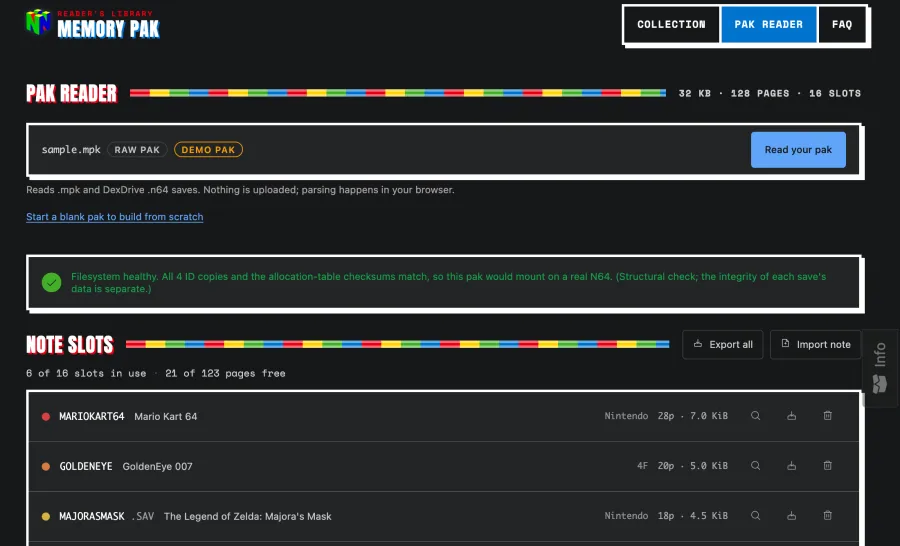Inspect the MAJORASMASK note with magnifier icon
Image resolution: width=900 pixels, height=546 pixels.
pos(755,516)
